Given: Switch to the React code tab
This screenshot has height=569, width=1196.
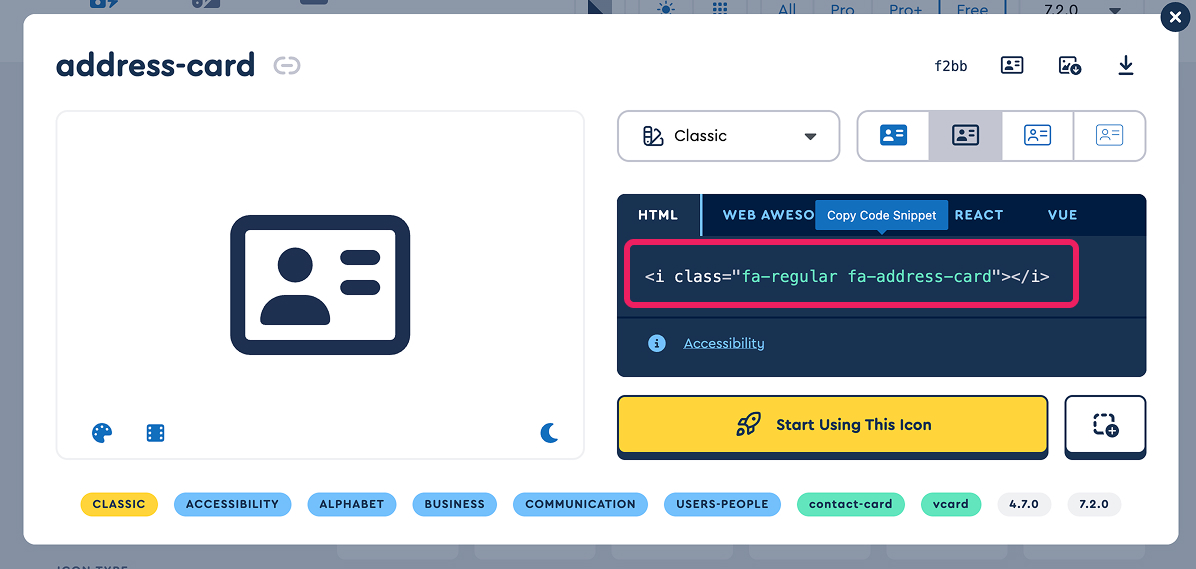Looking at the screenshot, I should [979, 215].
